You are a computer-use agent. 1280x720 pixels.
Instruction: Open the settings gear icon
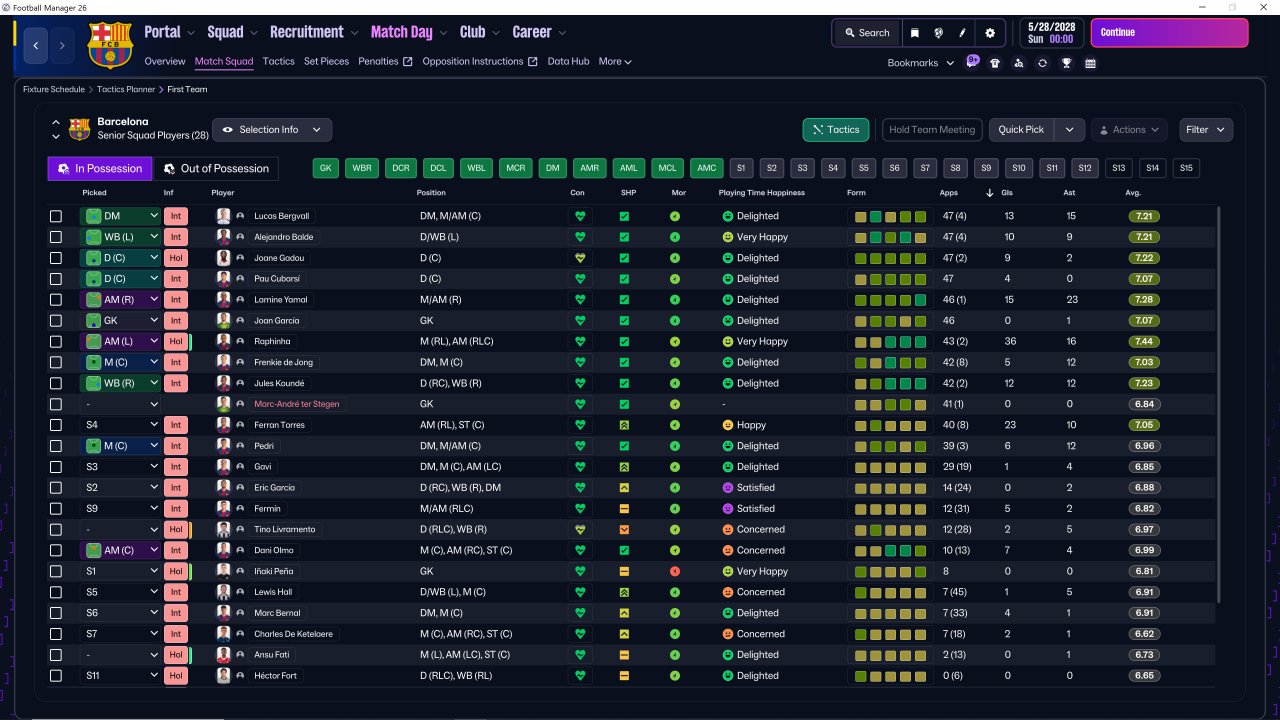(x=990, y=33)
